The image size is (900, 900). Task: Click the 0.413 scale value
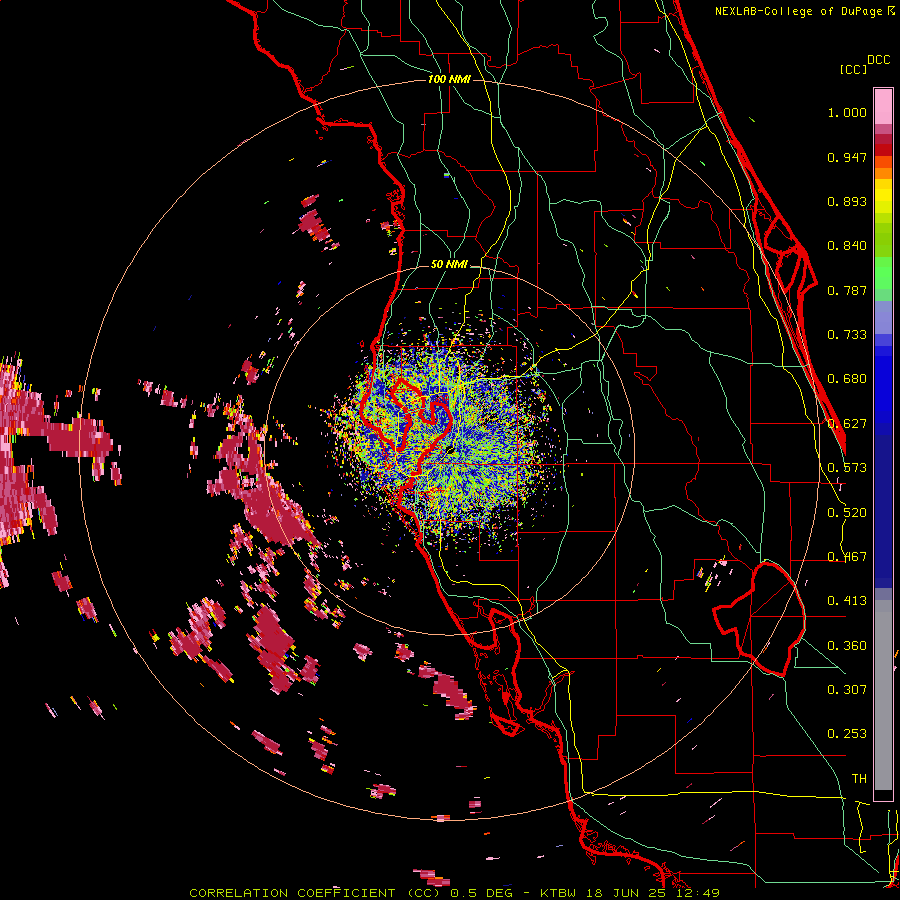coord(847,601)
